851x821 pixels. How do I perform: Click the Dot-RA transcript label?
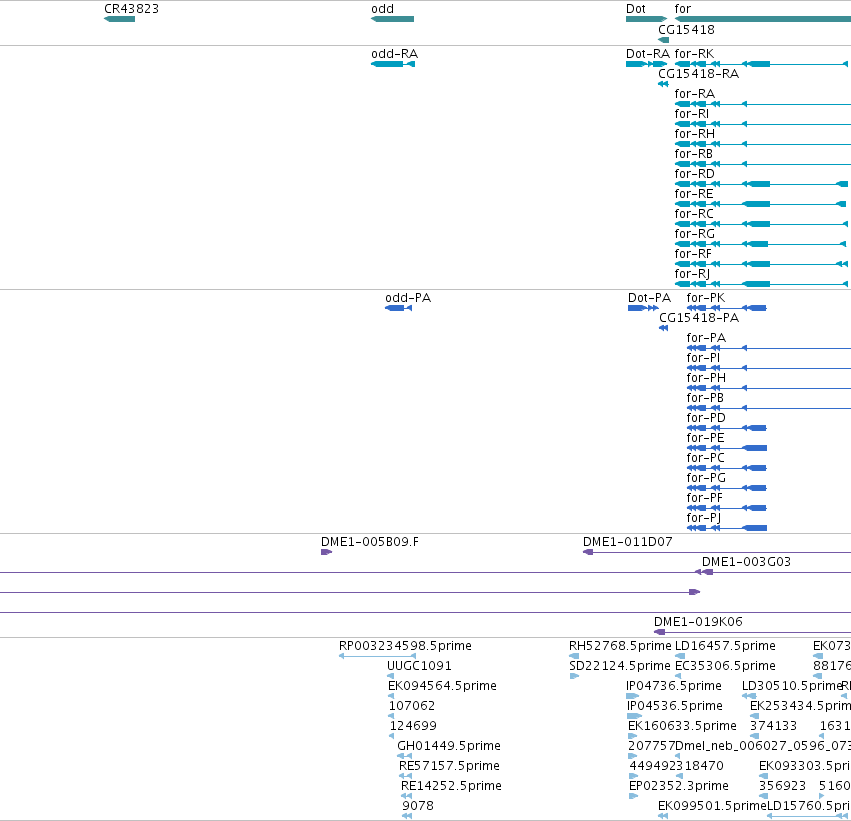coord(647,54)
